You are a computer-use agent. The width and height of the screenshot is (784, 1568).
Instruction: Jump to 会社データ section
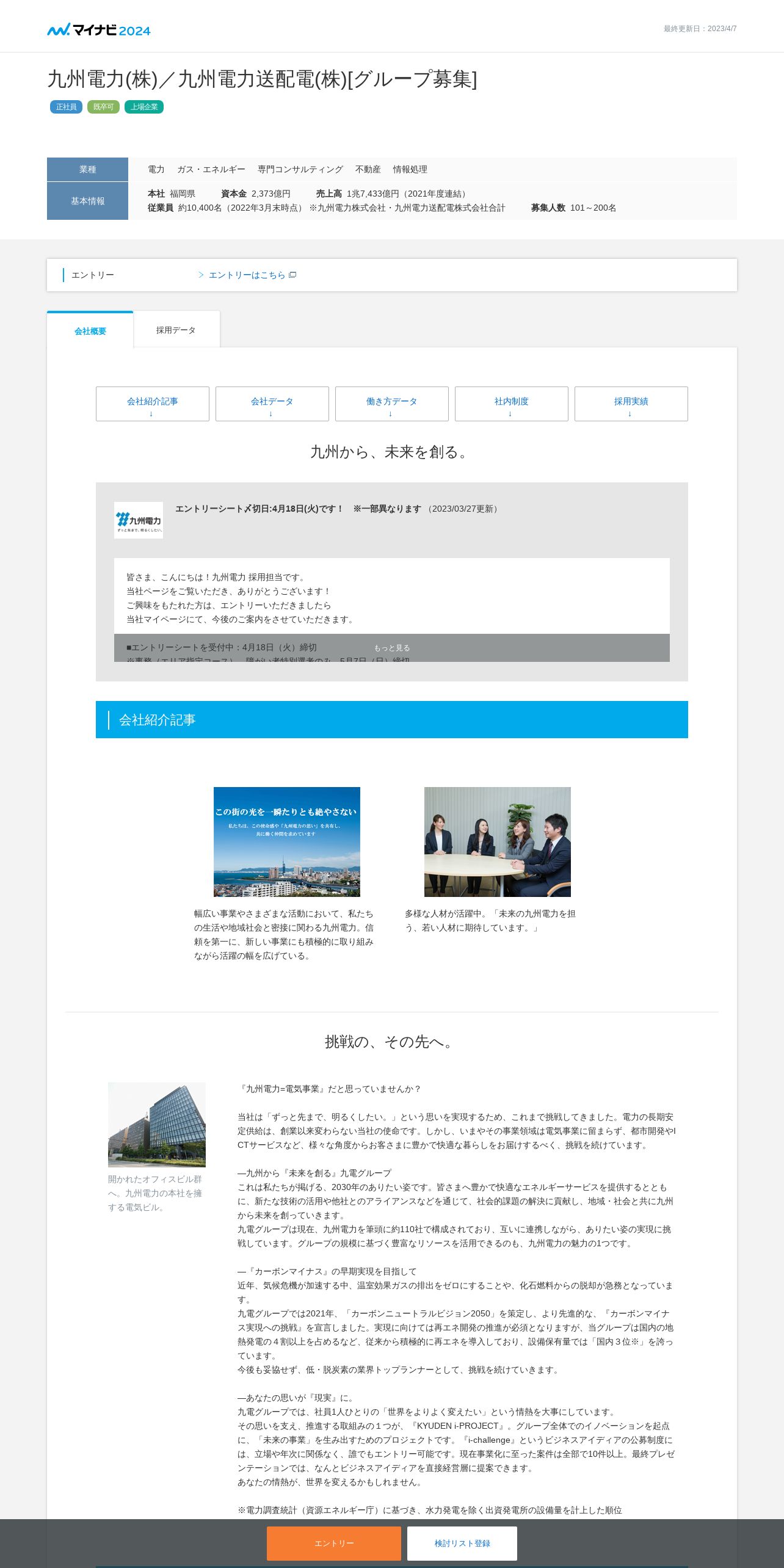point(272,404)
